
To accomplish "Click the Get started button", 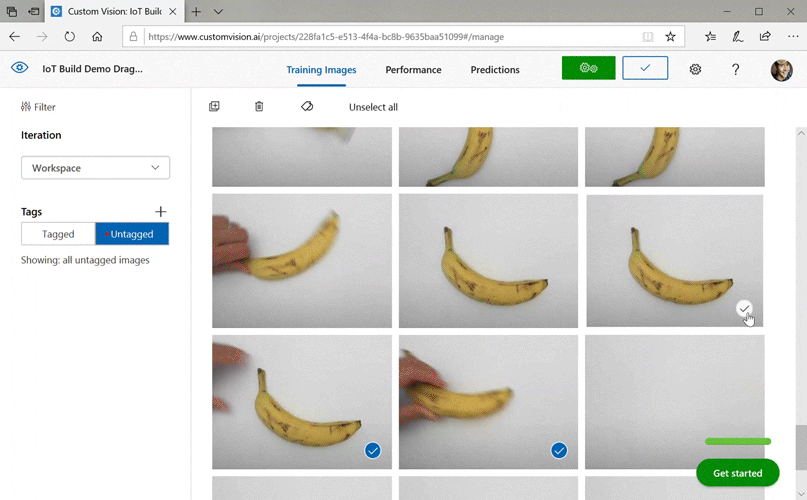I will point(738,473).
